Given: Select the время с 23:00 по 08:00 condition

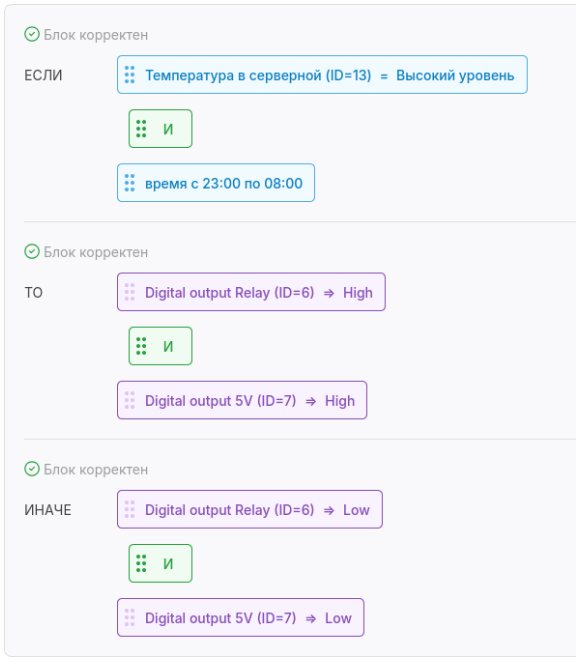Looking at the screenshot, I should (216, 183).
